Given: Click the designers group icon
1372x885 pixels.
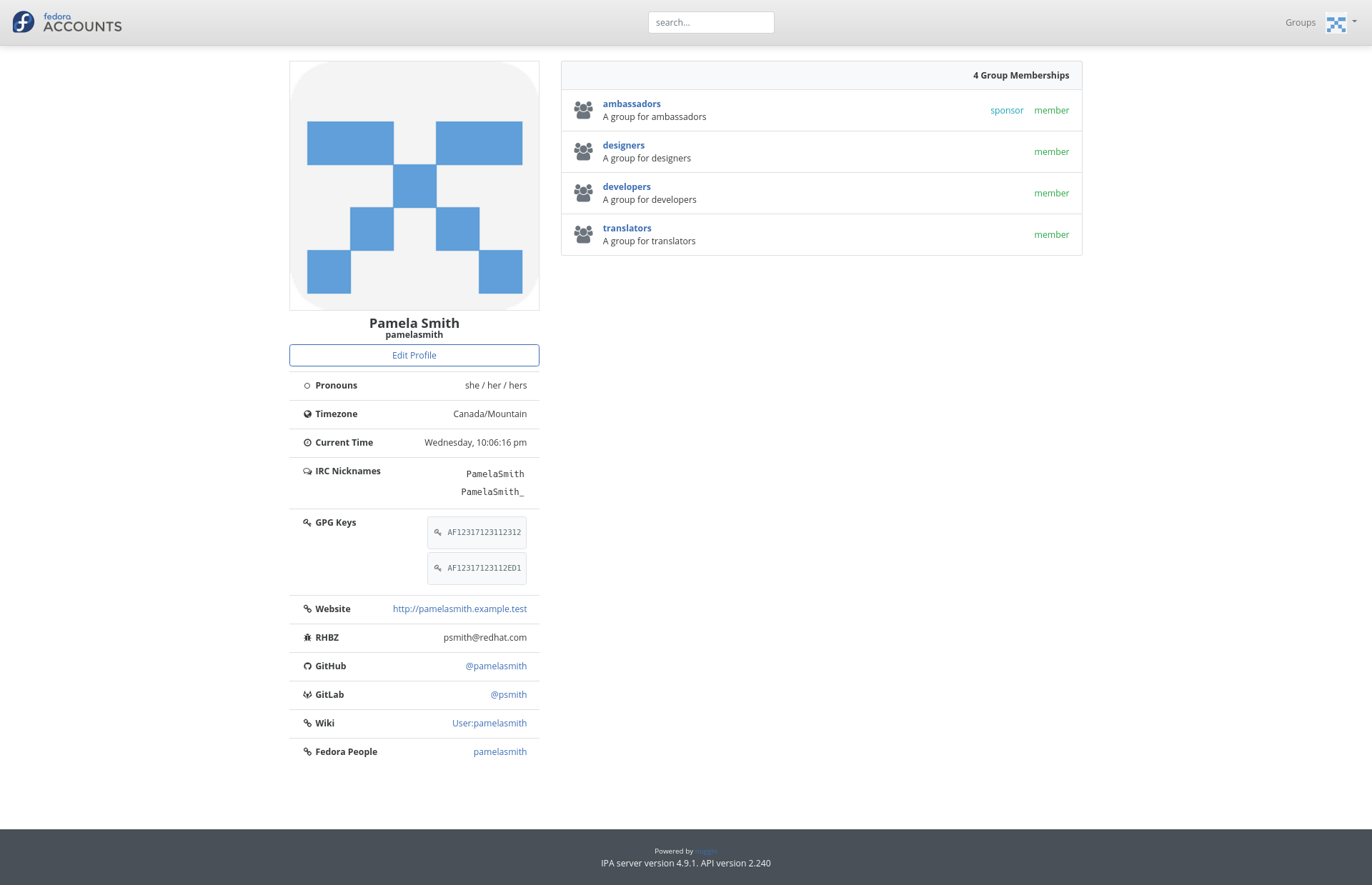Looking at the screenshot, I should tap(583, 151).
